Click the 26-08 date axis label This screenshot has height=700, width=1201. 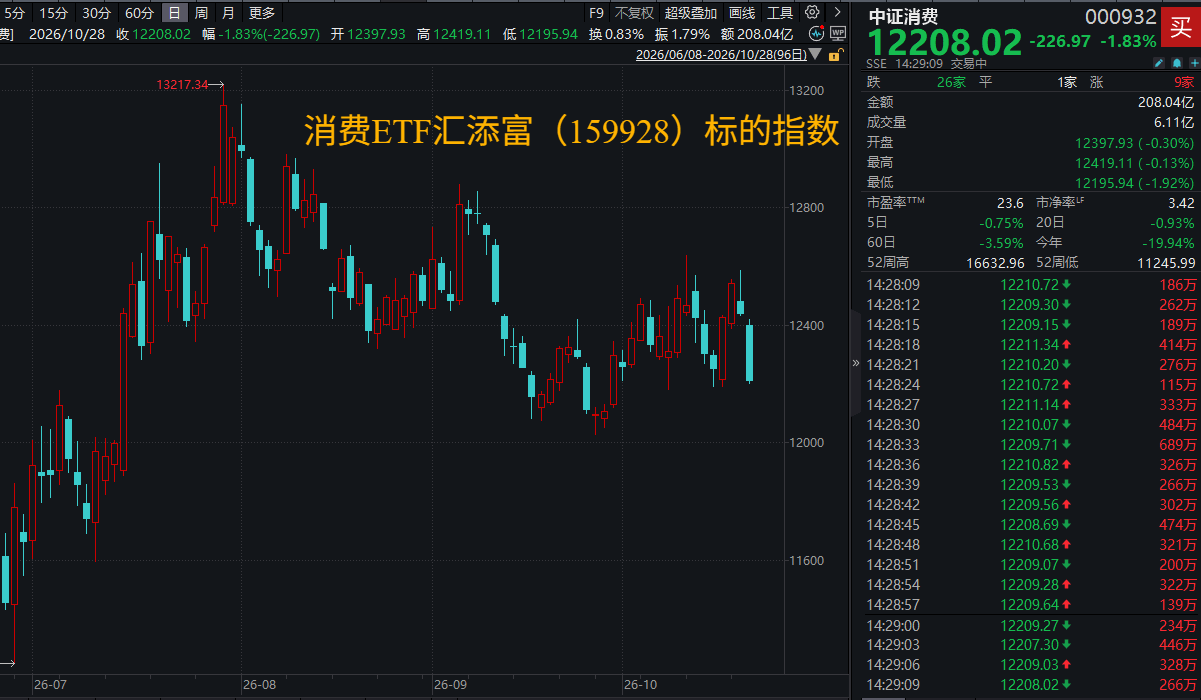pos(259,685)
